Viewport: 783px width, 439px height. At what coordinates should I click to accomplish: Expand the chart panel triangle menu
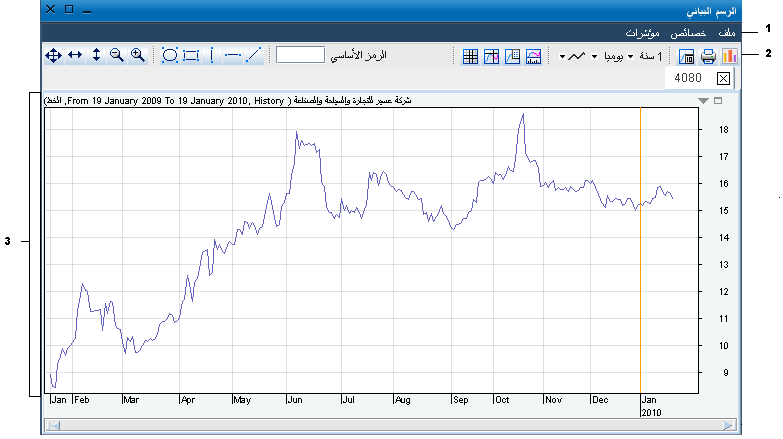pyautogui.click(x=703, y=101)
